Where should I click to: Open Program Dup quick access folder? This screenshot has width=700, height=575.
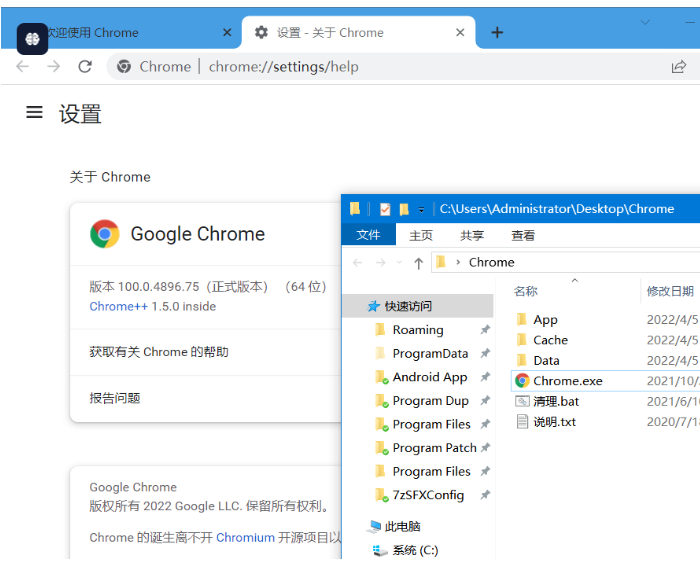[x=430, y=401]
